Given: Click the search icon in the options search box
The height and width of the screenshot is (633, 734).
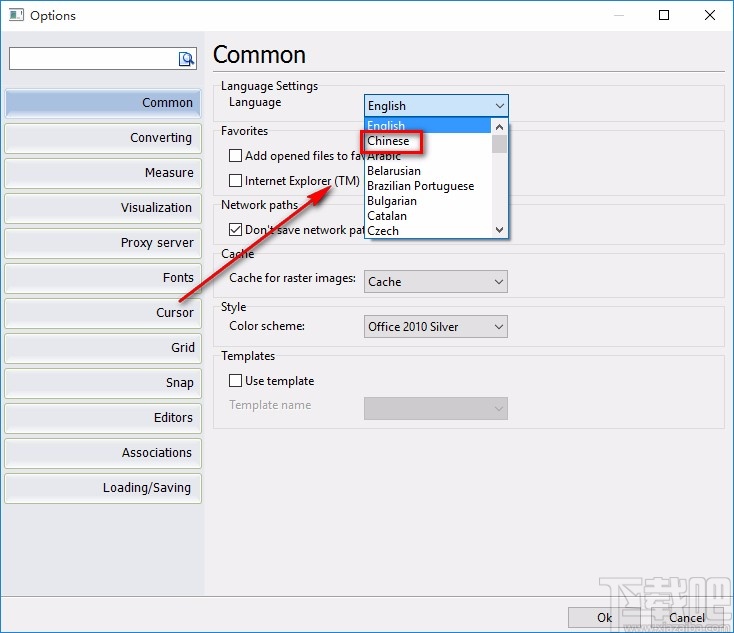Looking at the screenshot, I should click(186, 59).
